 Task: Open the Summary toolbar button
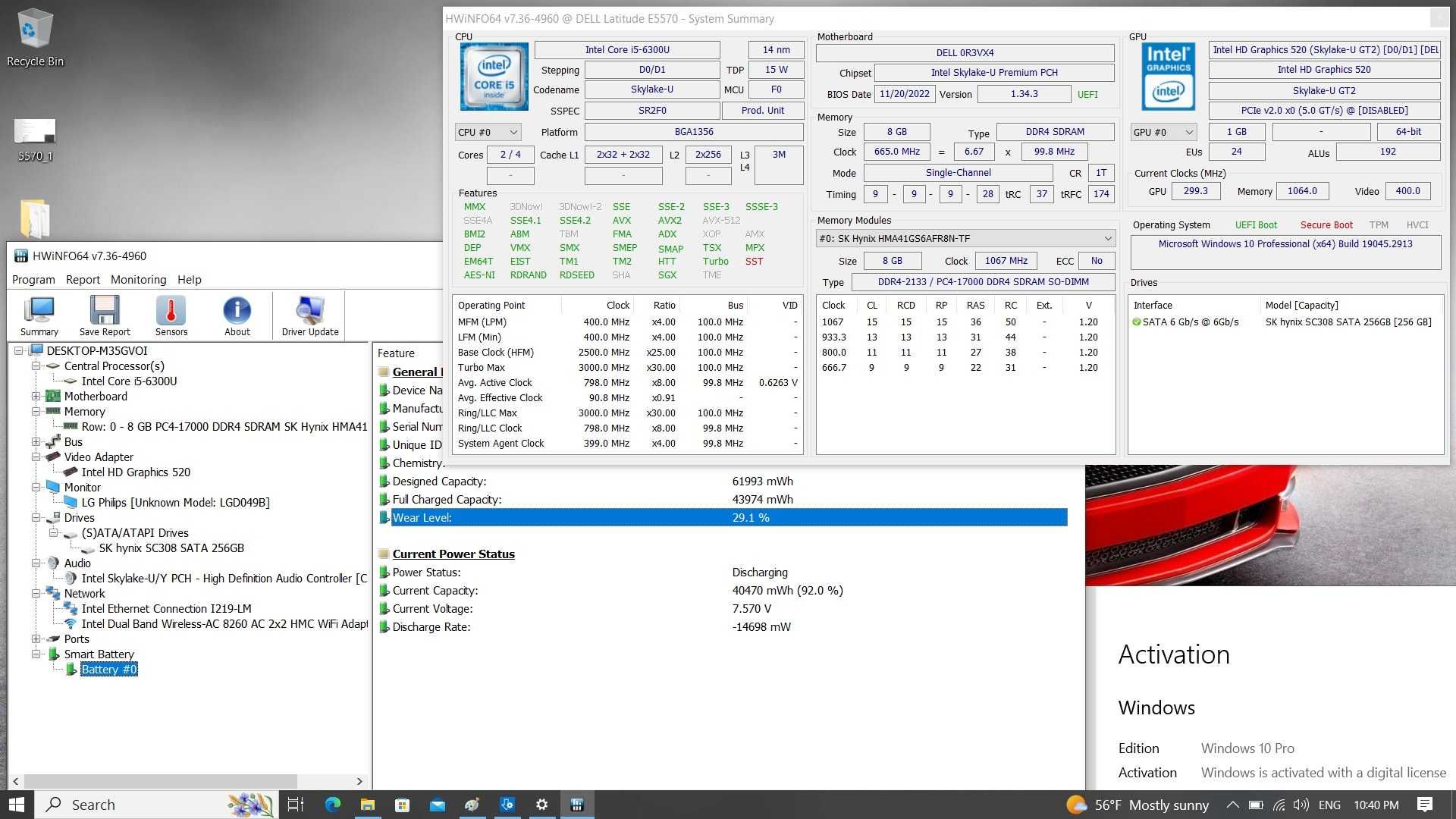(39, 315)
